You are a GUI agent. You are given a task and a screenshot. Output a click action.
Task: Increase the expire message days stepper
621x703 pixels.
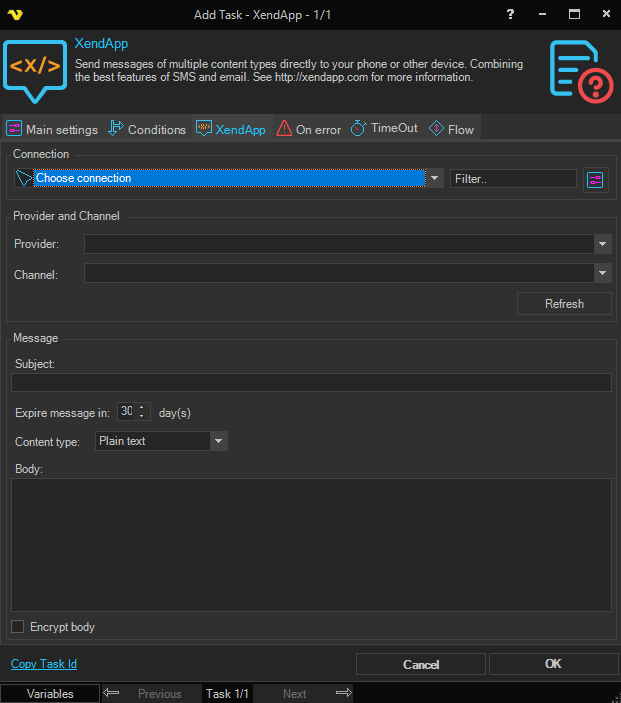click(x=143, y=407)
